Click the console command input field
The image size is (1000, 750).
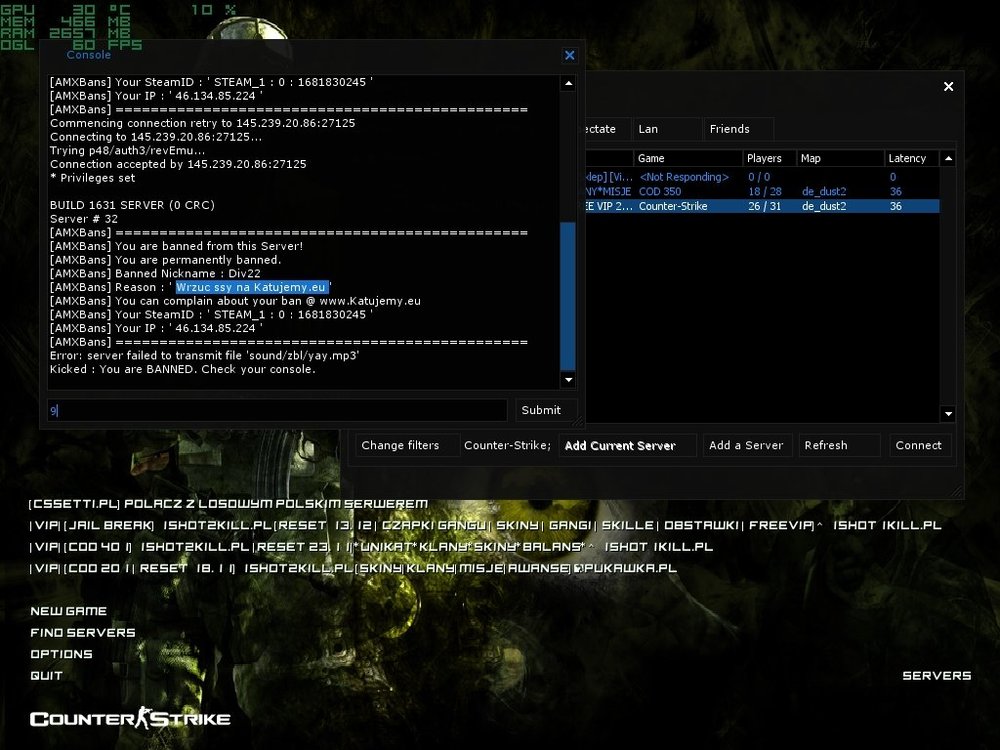(277, 410)
